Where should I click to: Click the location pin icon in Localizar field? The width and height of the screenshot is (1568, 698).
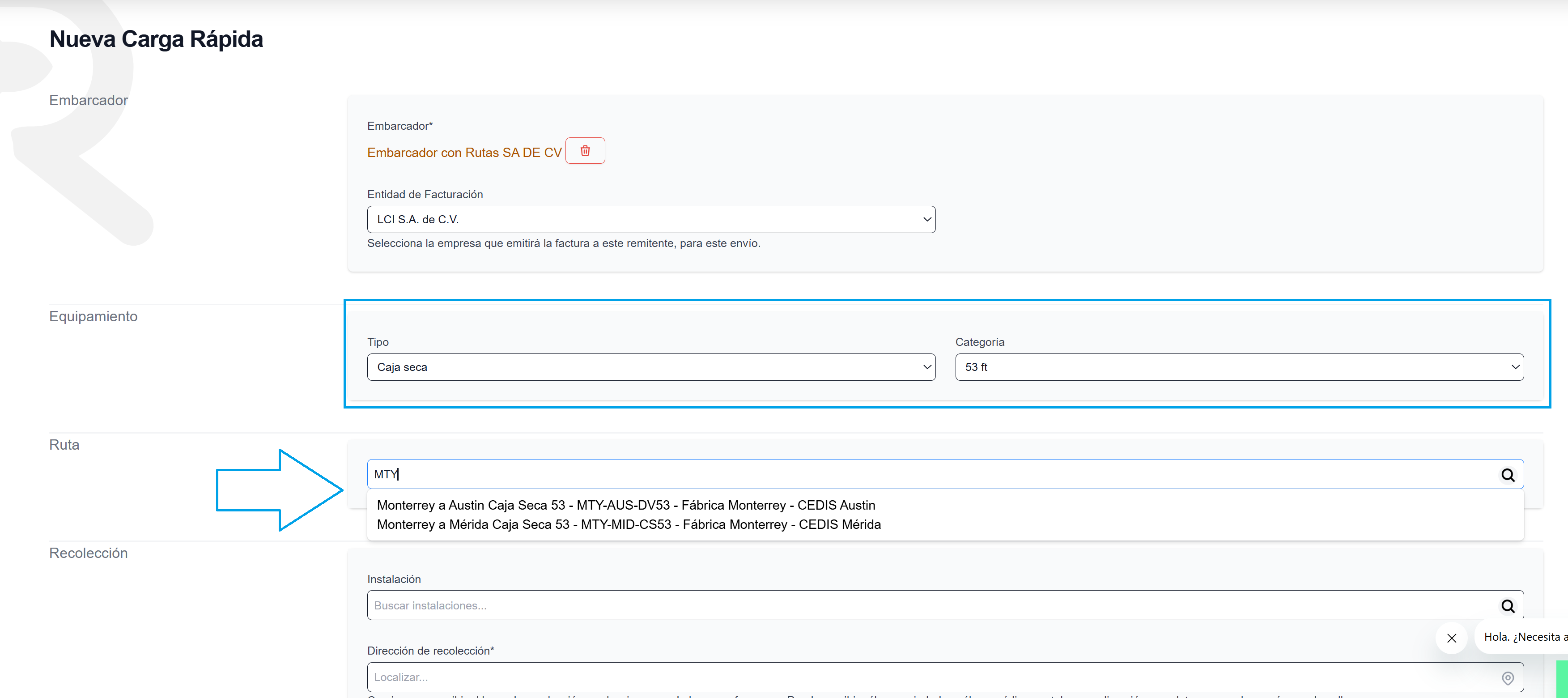point(1507,677)
